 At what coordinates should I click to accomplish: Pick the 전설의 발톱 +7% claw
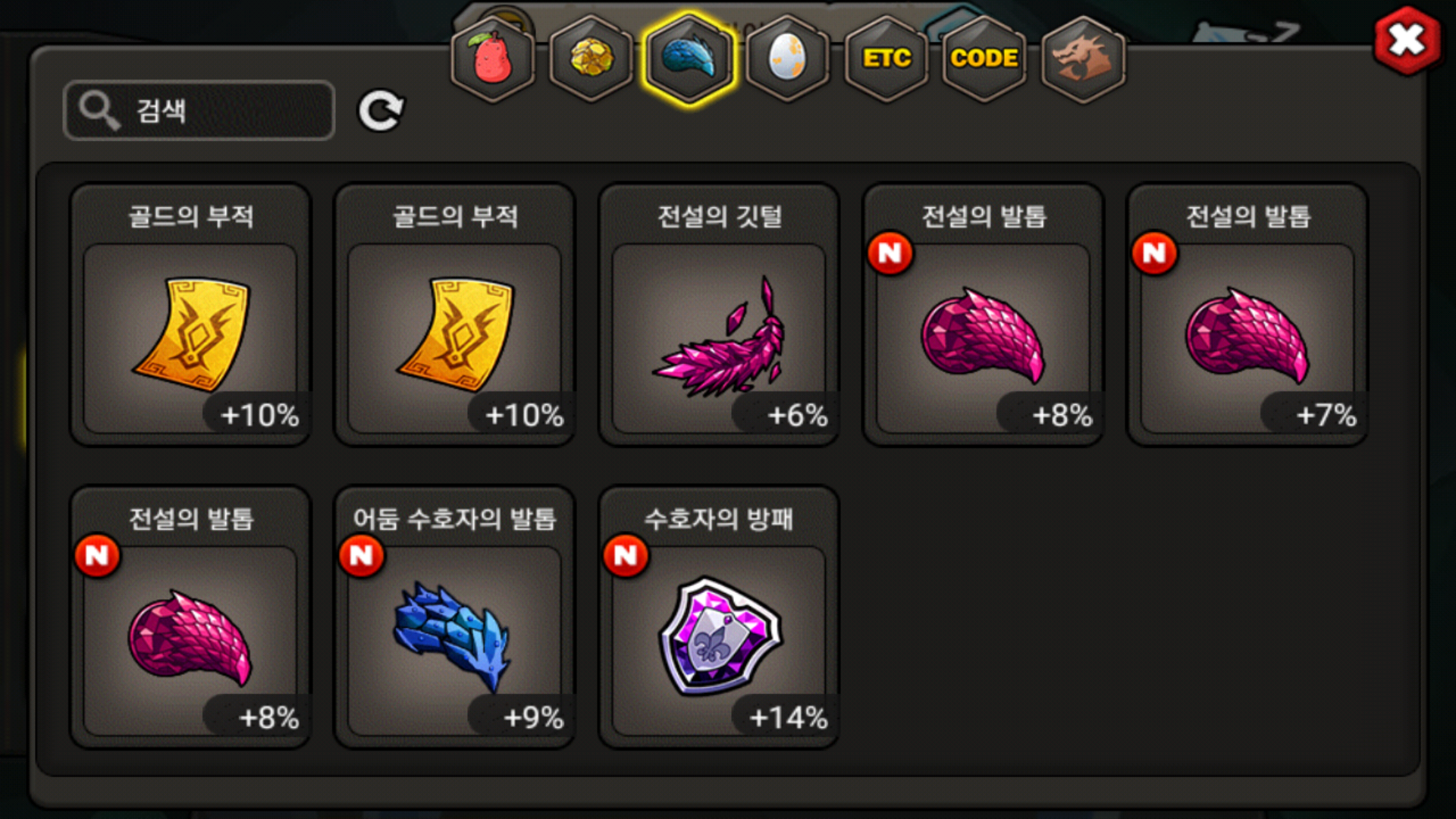coord(1247,315)
